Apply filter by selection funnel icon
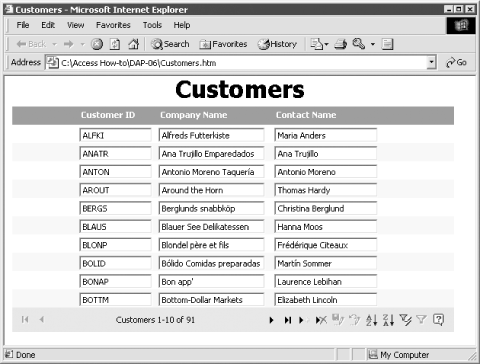Screen dimensions: 481x364 (405, 320)
